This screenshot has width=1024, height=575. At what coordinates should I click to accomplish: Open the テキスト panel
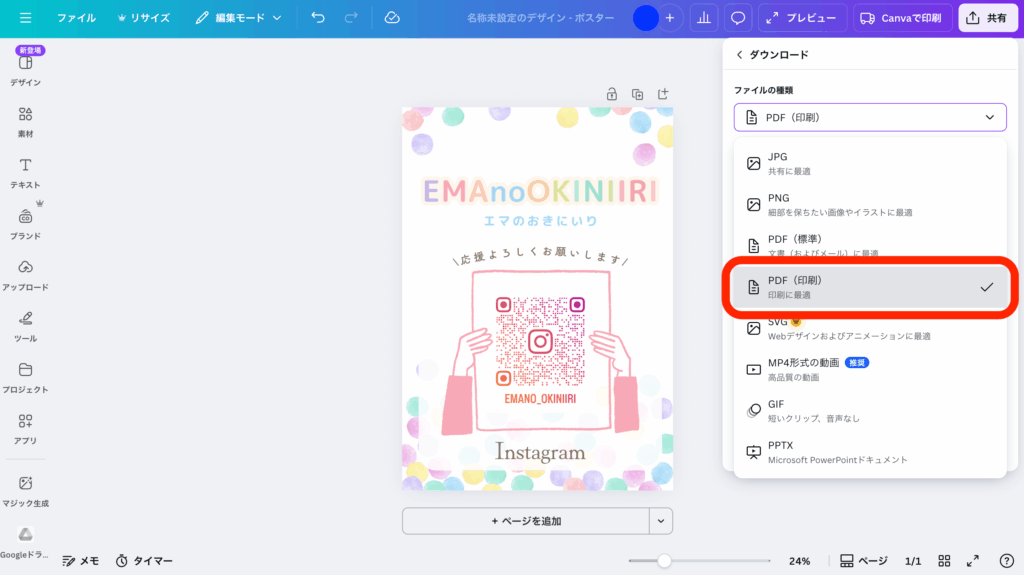(25, 173)
